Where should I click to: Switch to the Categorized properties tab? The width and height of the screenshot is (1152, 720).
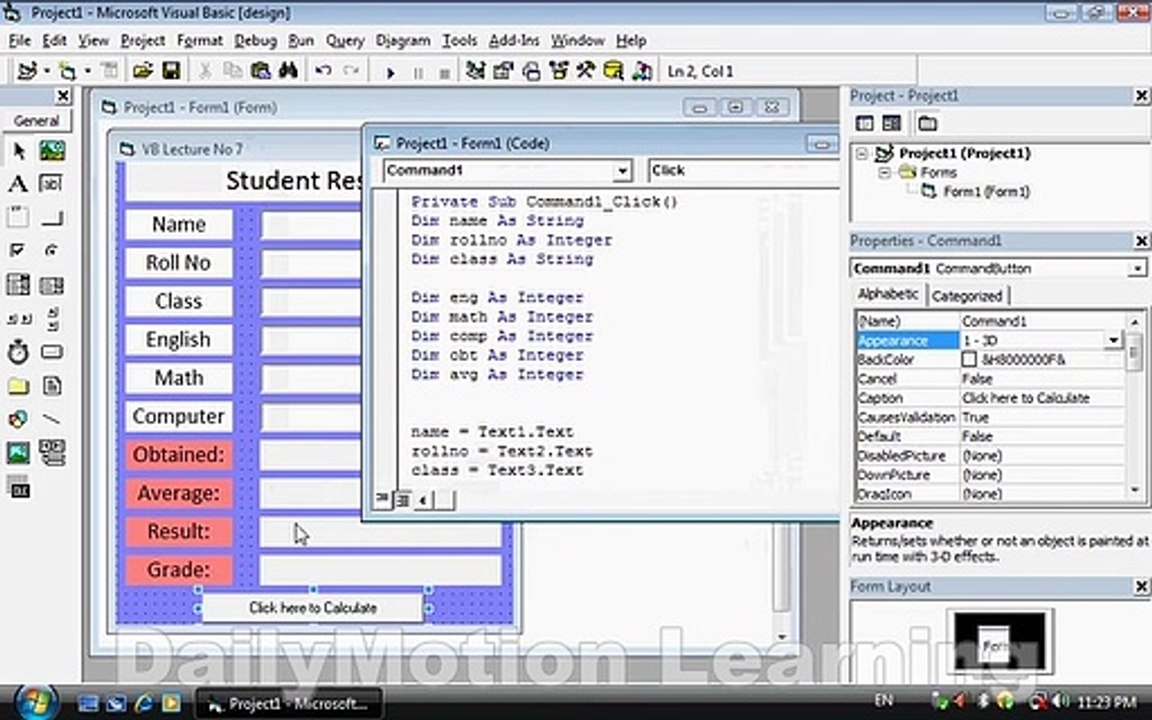tap(967, 296)
